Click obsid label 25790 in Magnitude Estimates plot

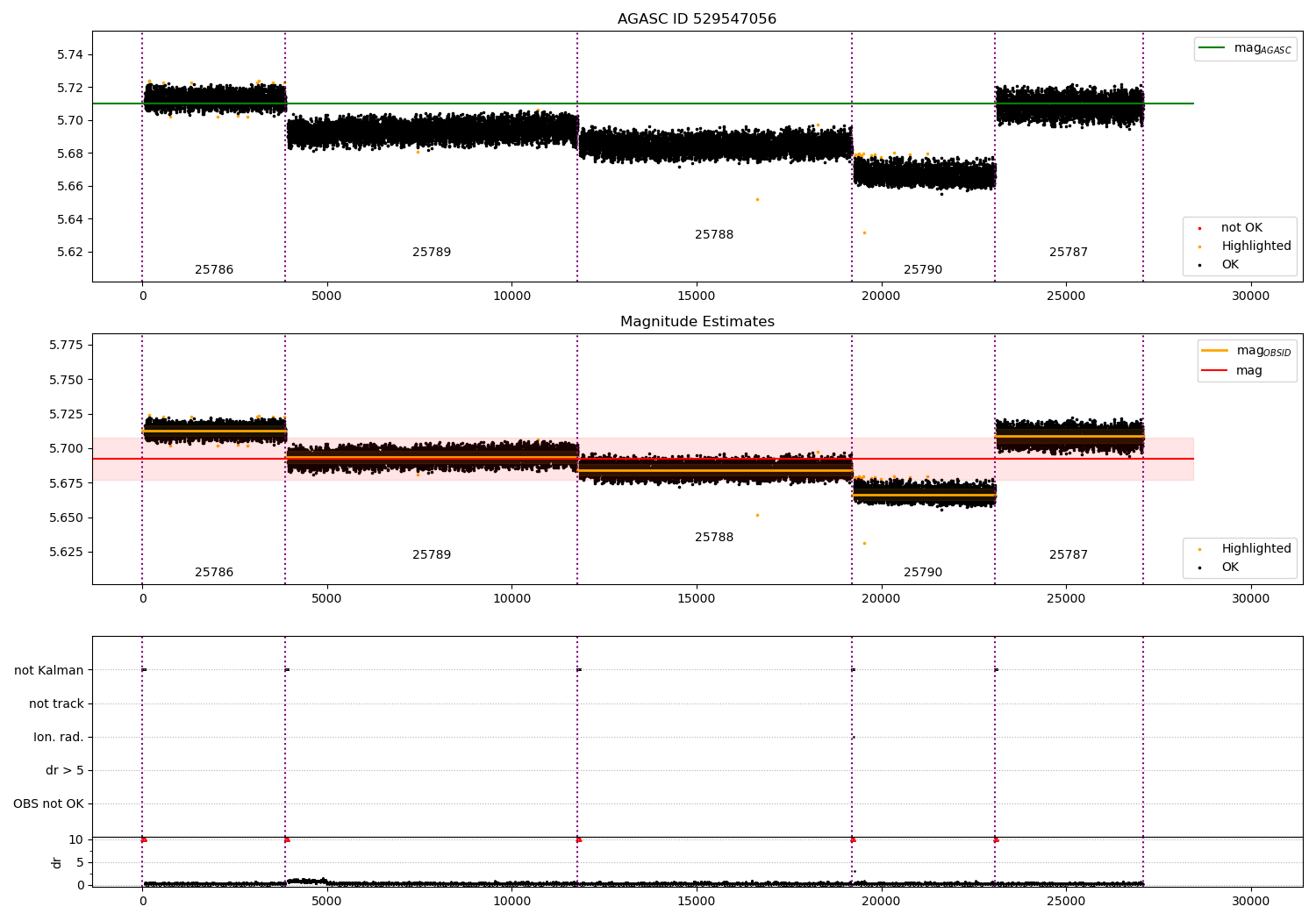pyautogui.click(x=923, y=572)
